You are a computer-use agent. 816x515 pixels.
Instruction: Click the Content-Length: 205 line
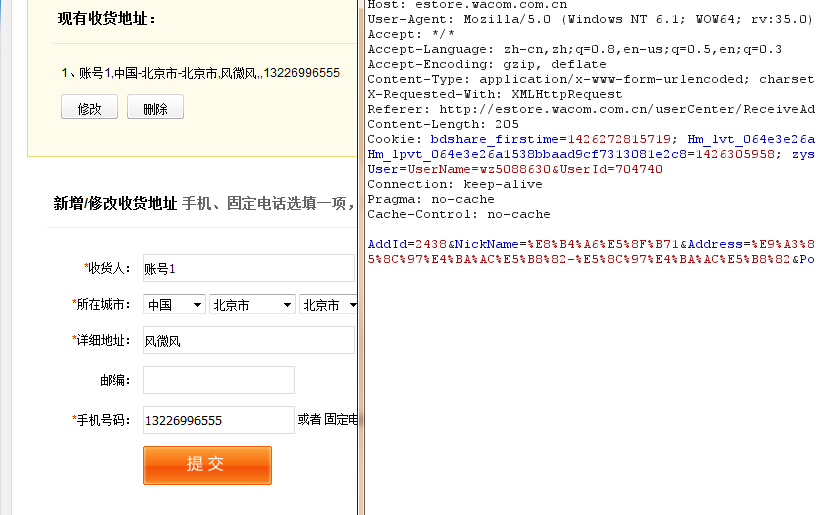click(x=443, y=124)
